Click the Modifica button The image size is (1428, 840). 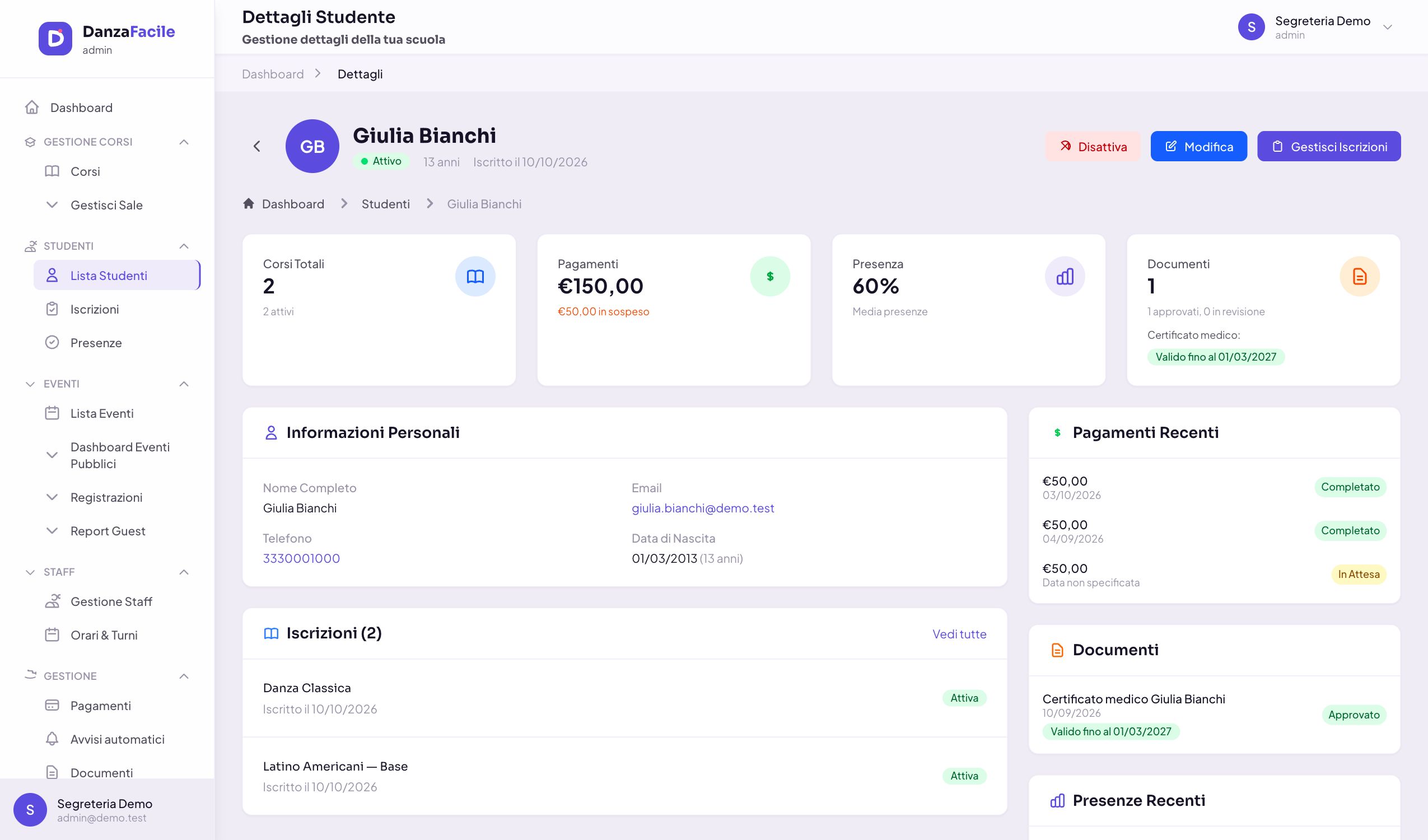(1198, 146)
